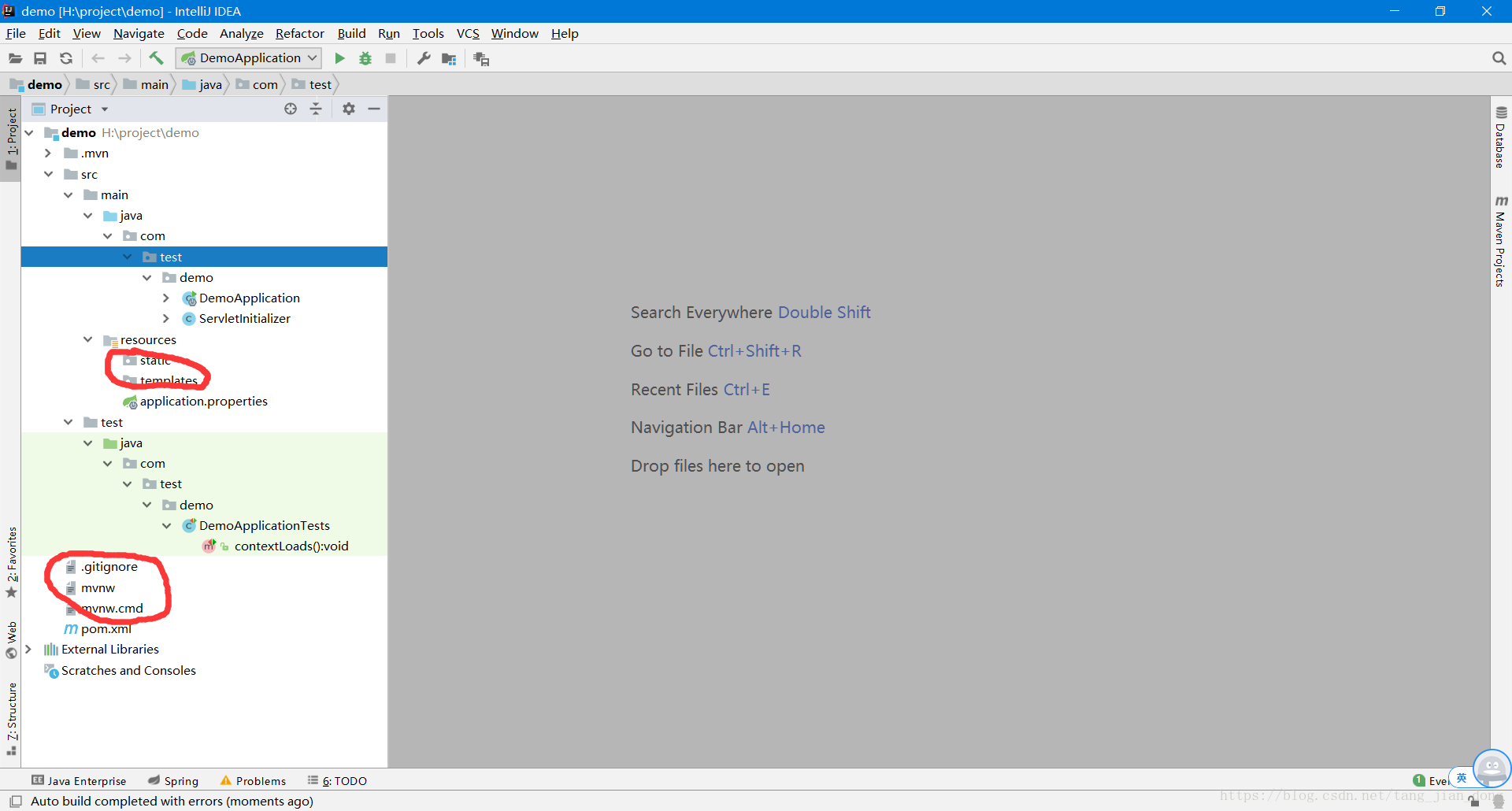Collapse the src folder
Viewport: 1512px width, 811px height.
pos(49,174)
